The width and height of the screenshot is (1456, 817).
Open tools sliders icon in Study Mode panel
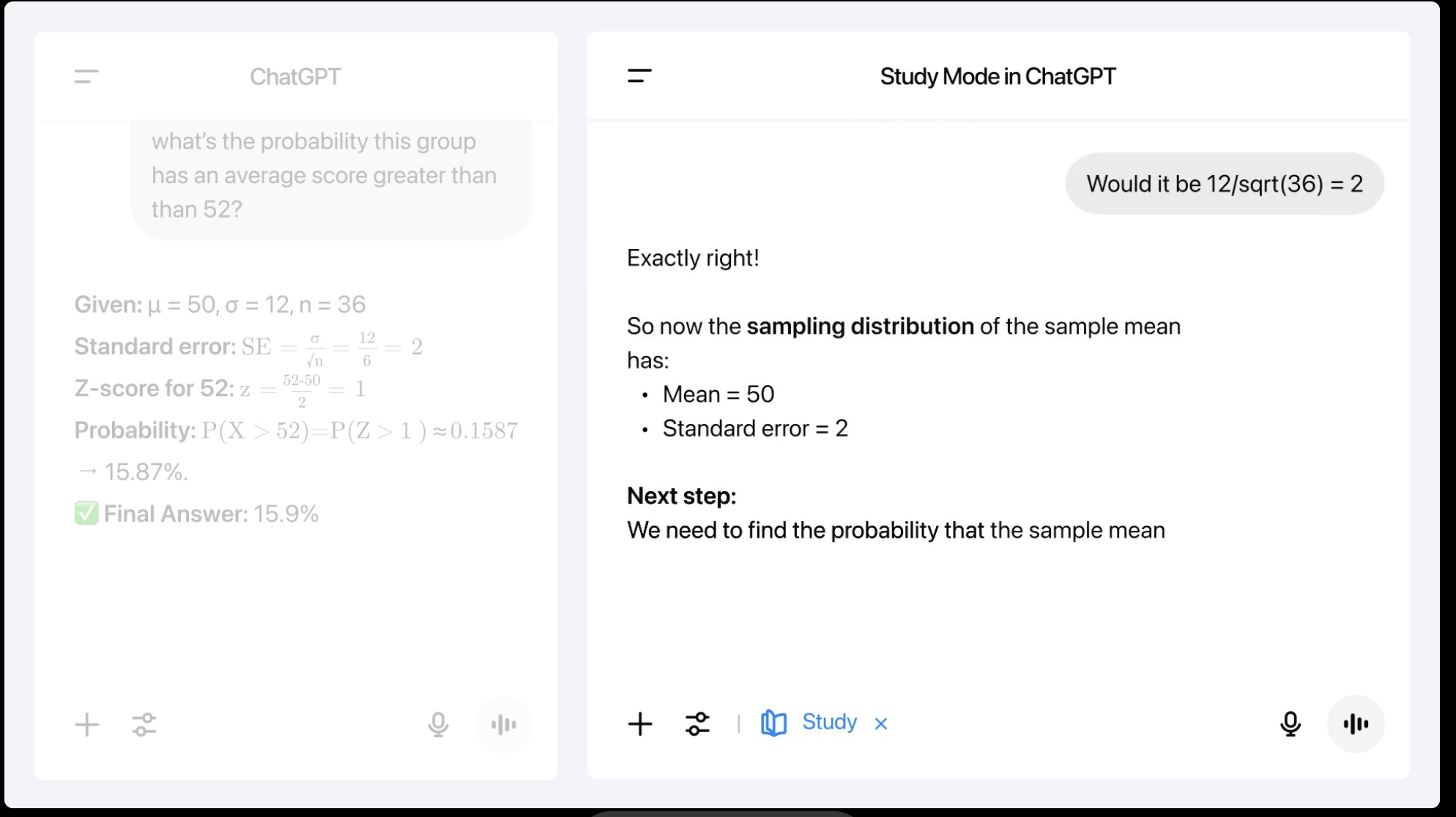[697, 724]
